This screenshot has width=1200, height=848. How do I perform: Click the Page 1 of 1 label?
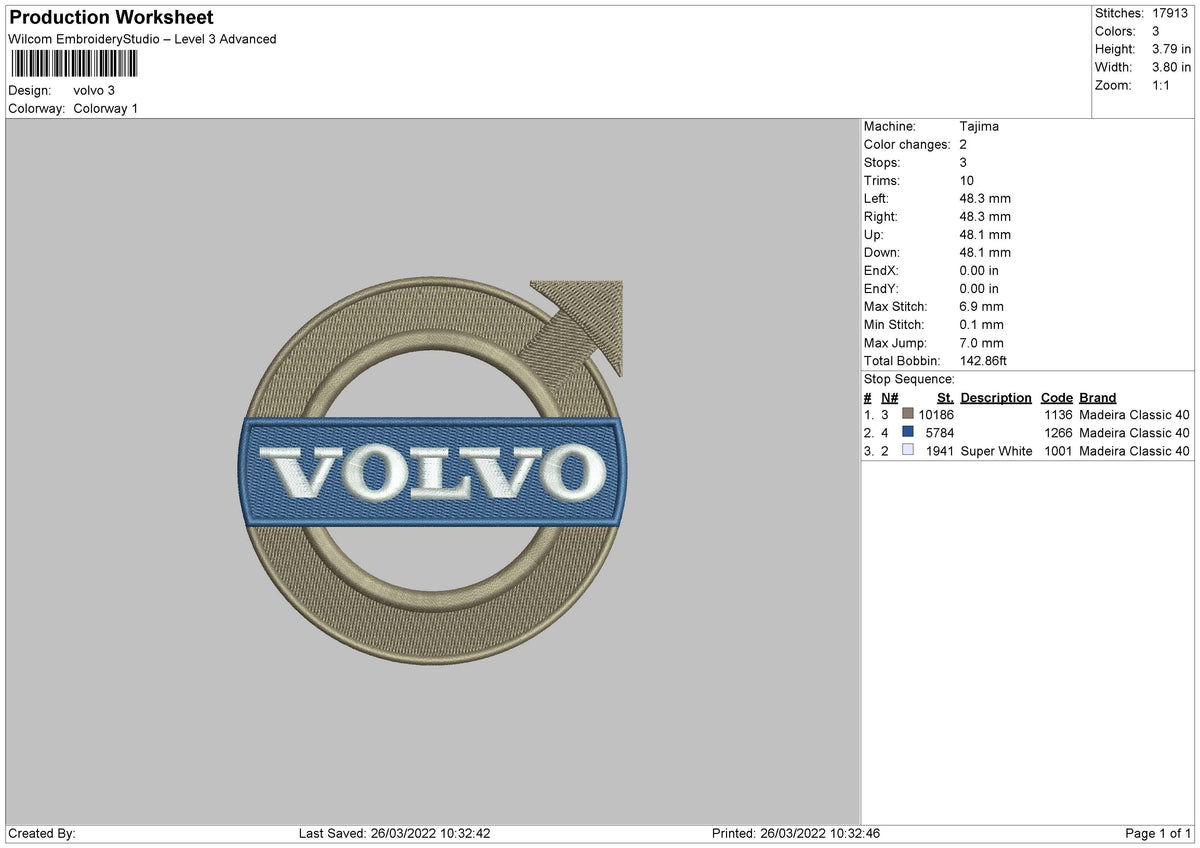coord(1159,832)
